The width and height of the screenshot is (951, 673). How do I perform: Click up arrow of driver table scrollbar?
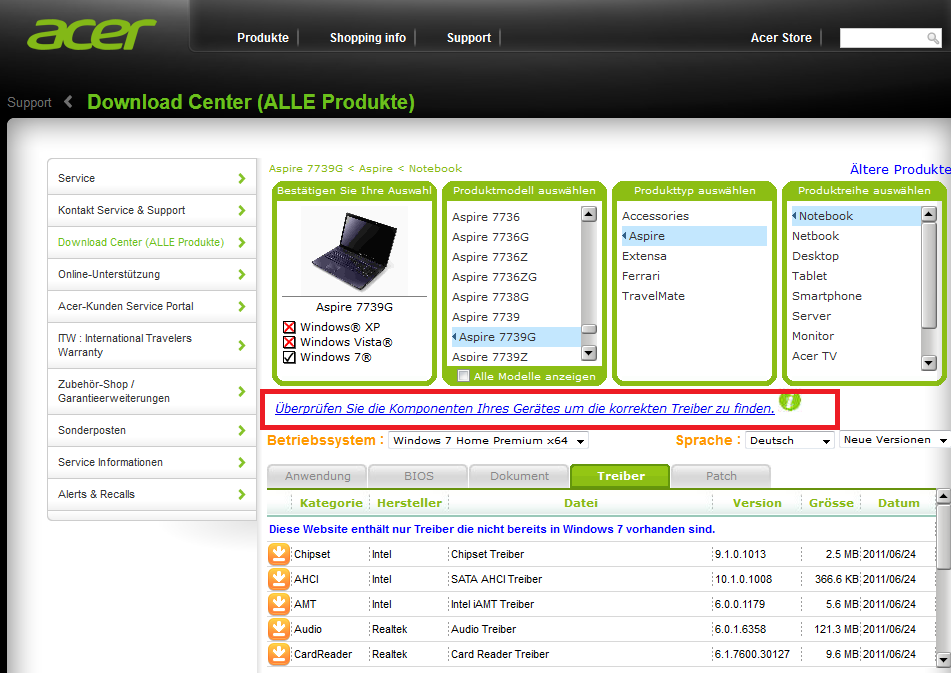click(x=943, y=497)
